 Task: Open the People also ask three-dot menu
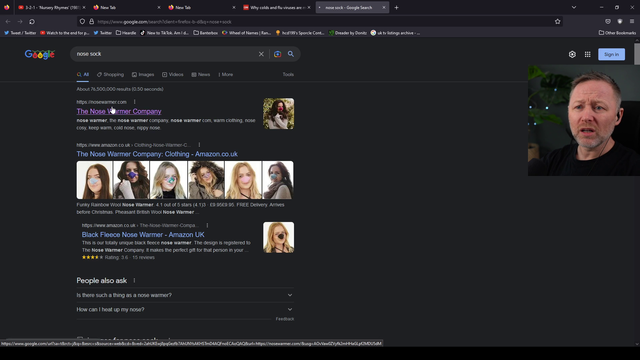coord(134,280)
